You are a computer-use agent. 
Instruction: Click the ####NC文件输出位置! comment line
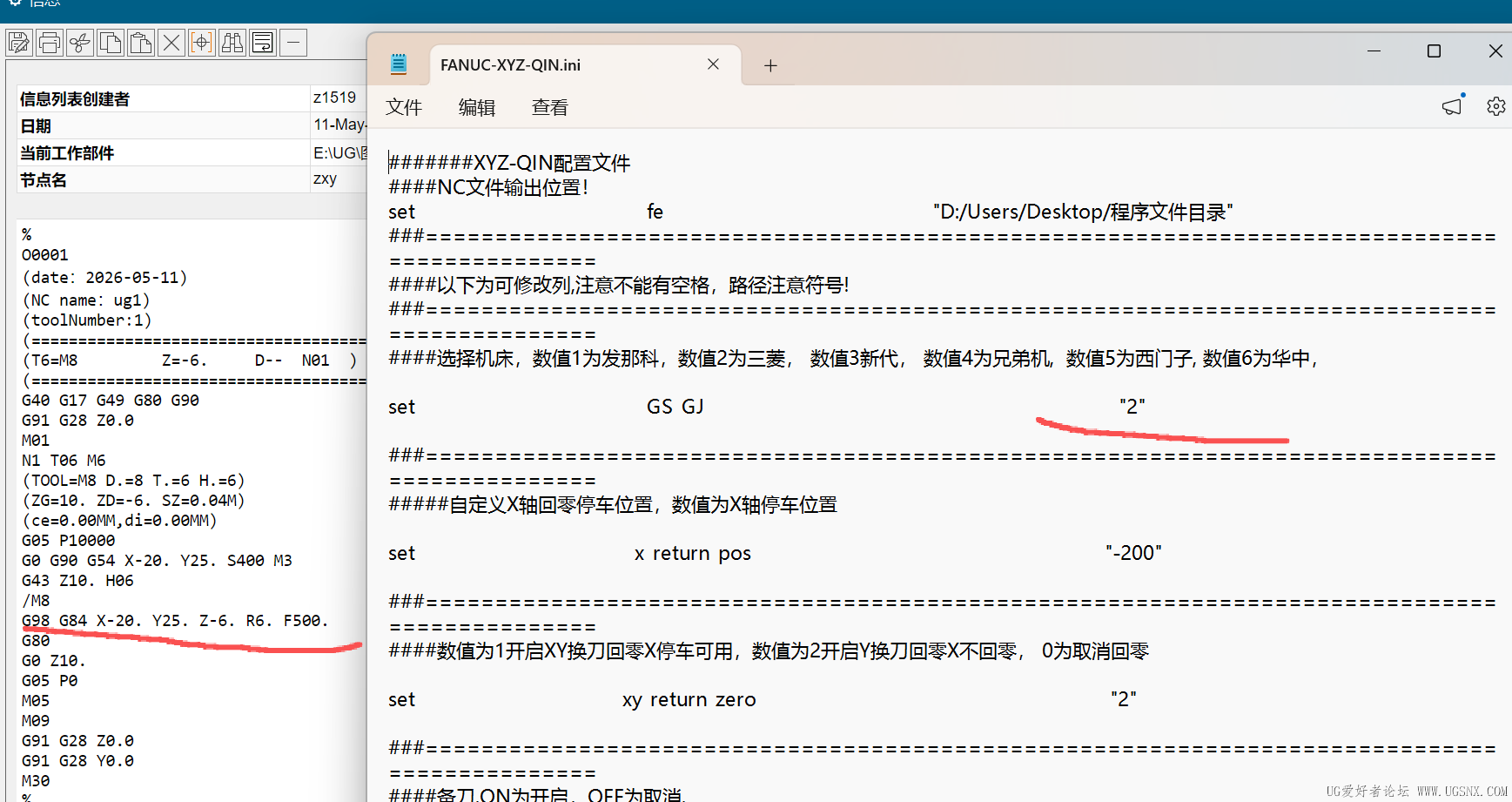pyautogui.click(x=488, y=187)
